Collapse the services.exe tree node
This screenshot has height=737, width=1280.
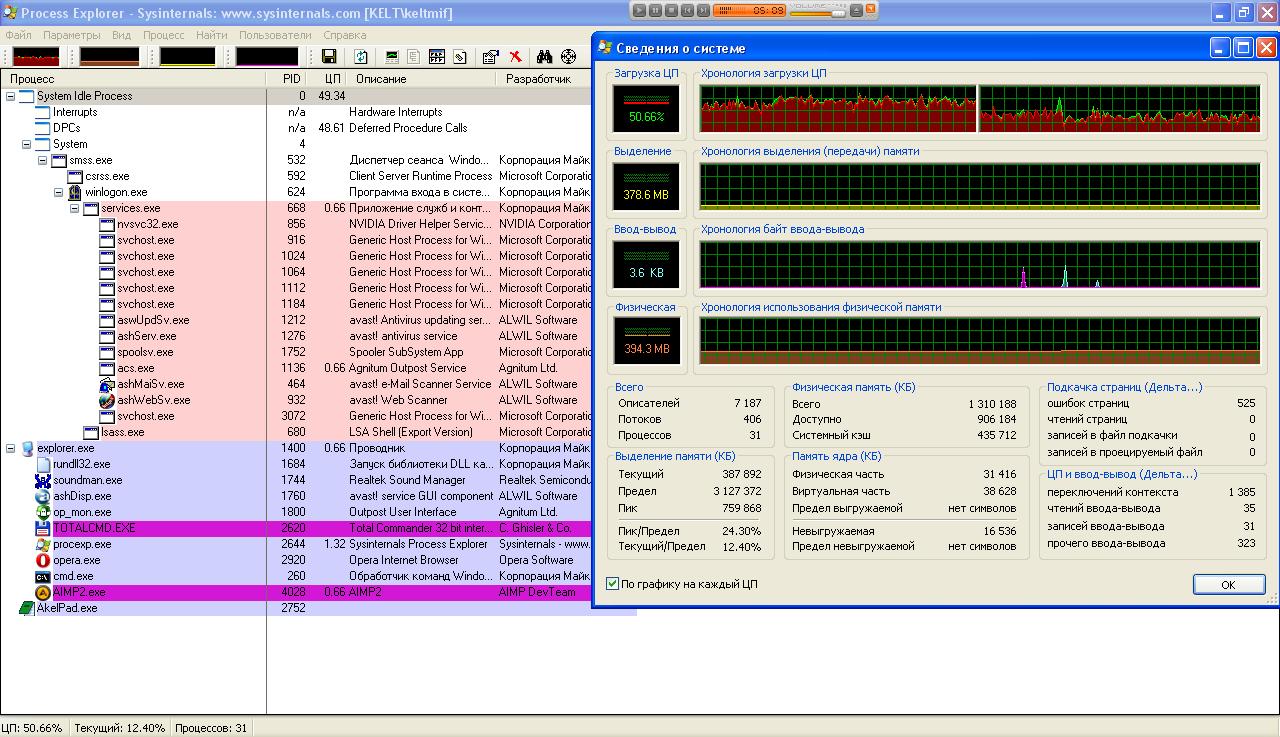pyautogui.click(x=75, y=208)
